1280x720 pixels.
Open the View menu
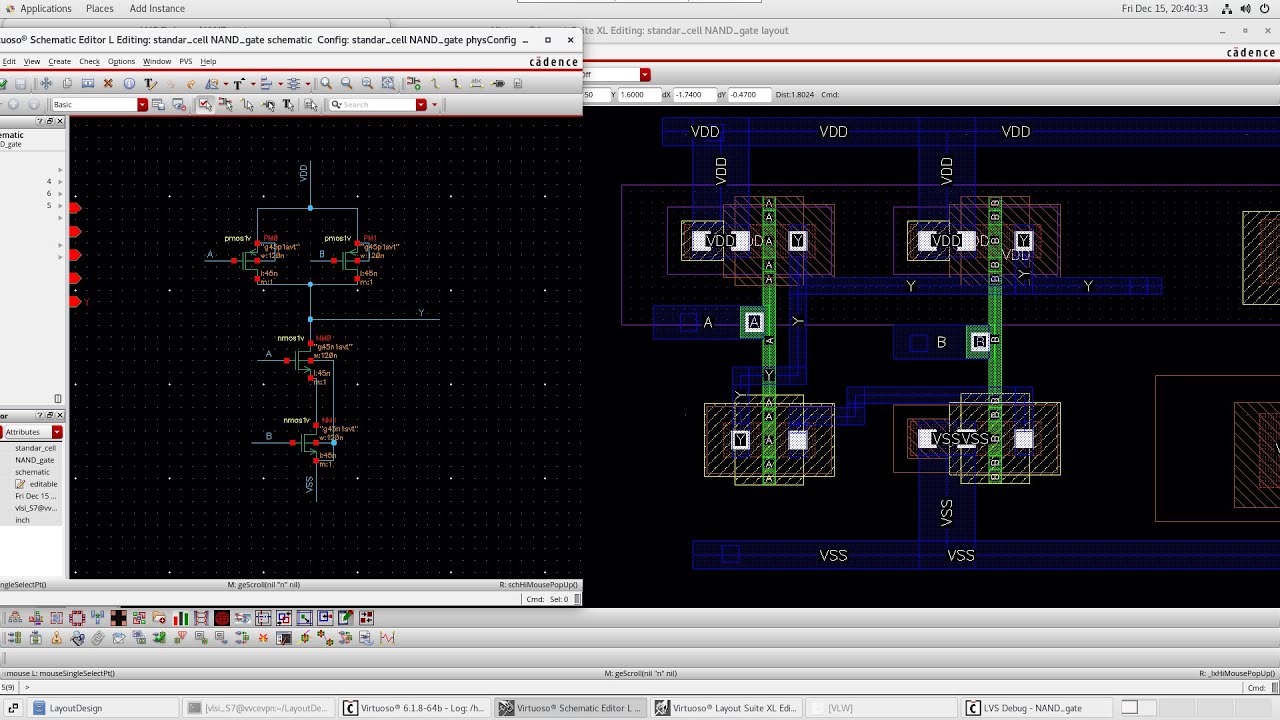[32, 61]
